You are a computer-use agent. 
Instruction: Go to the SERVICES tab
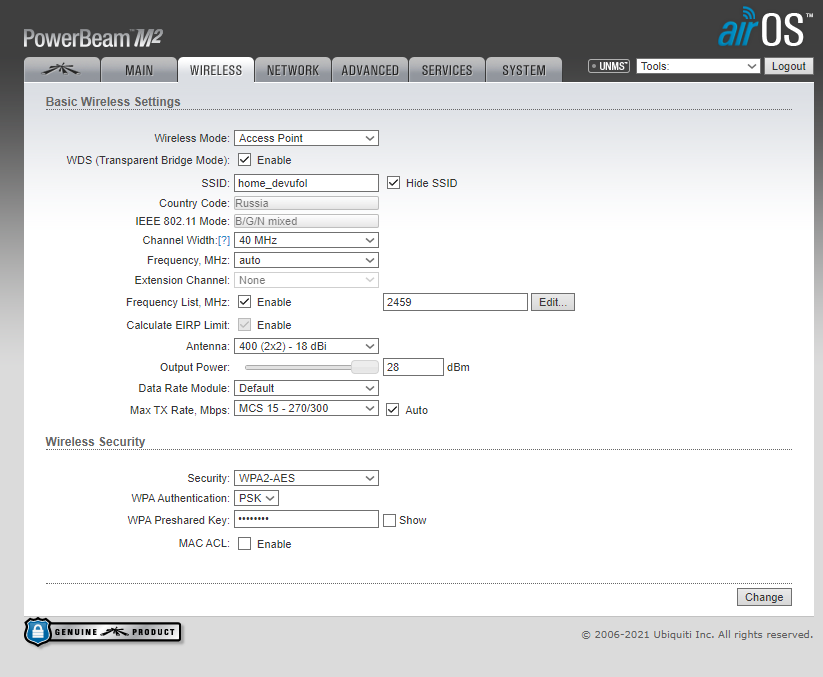coord(447,70)
